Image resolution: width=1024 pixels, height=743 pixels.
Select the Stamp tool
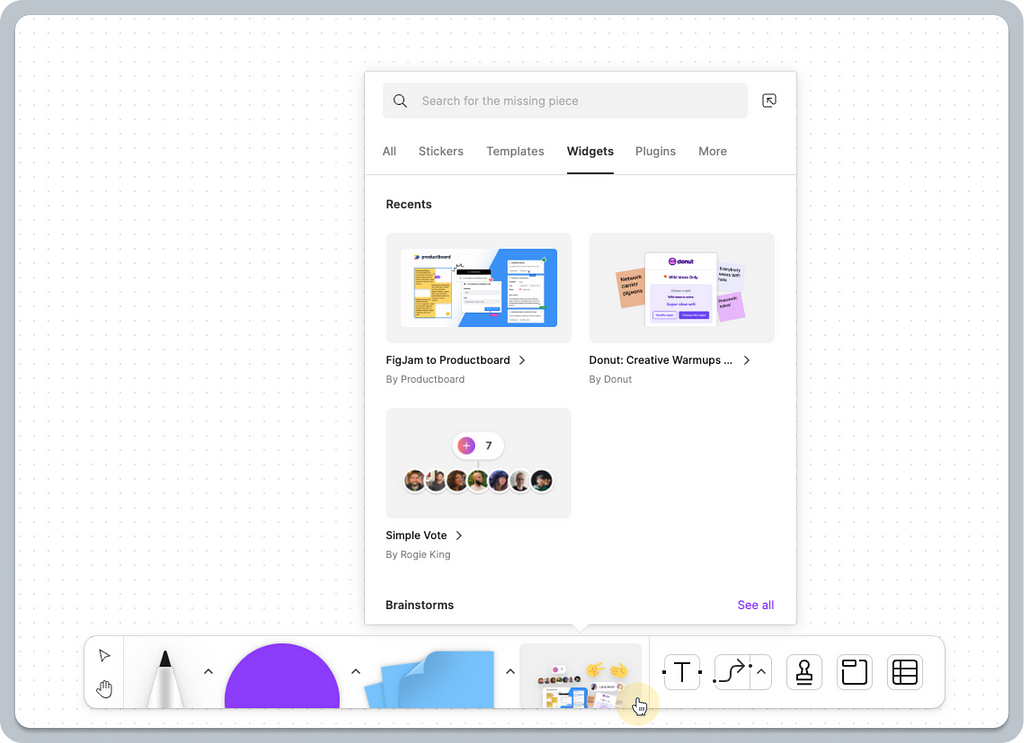click(x=804, y=672)
